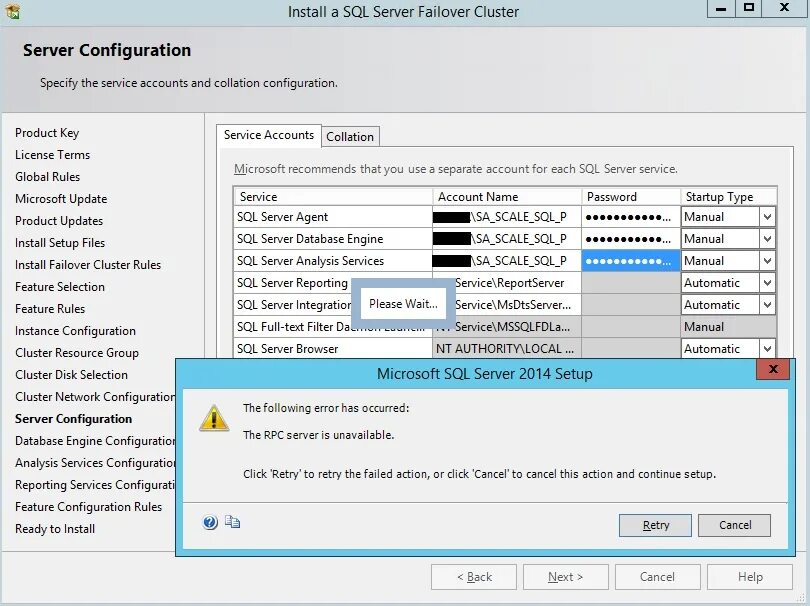Select the SQL Server Browser service row
The image size is (810, 606).
333,349
